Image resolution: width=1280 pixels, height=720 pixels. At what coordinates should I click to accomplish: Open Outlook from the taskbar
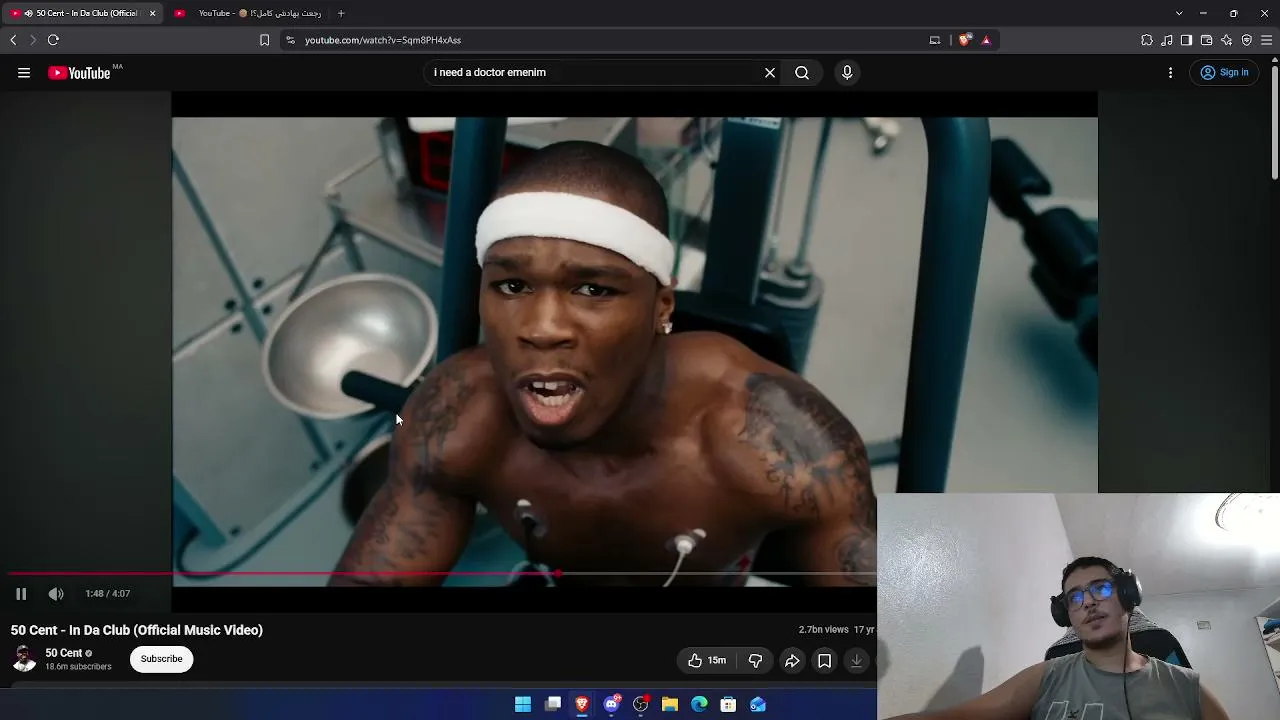point(758,705)
